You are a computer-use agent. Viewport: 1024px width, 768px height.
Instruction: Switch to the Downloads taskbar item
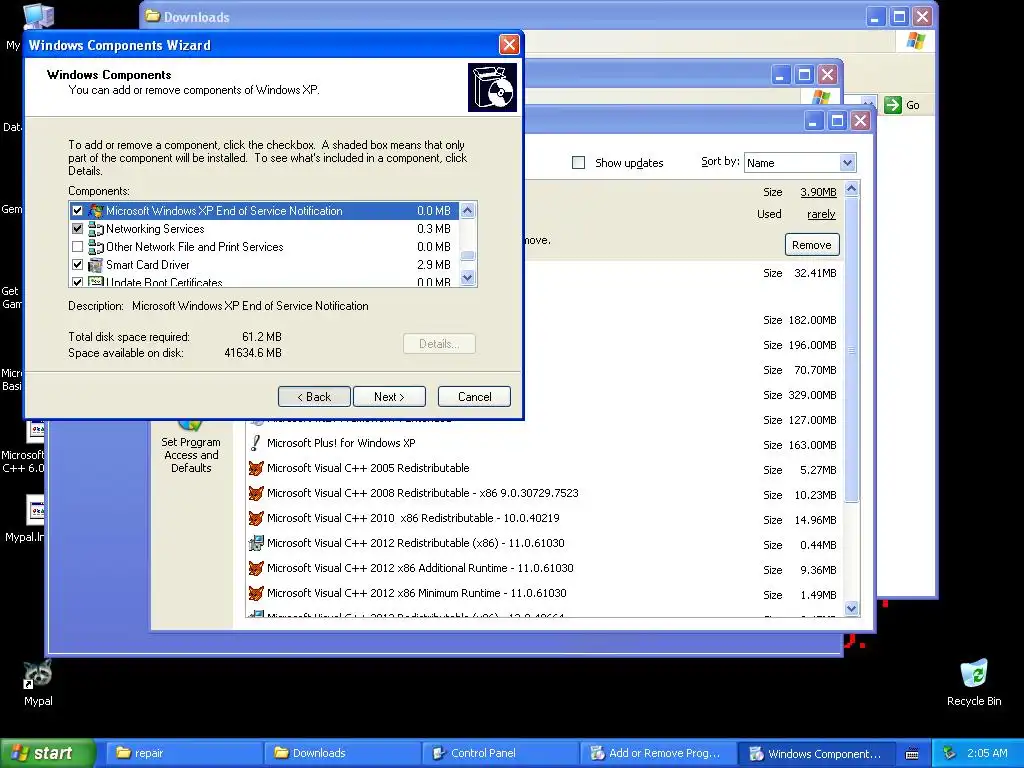coord(342,754)
